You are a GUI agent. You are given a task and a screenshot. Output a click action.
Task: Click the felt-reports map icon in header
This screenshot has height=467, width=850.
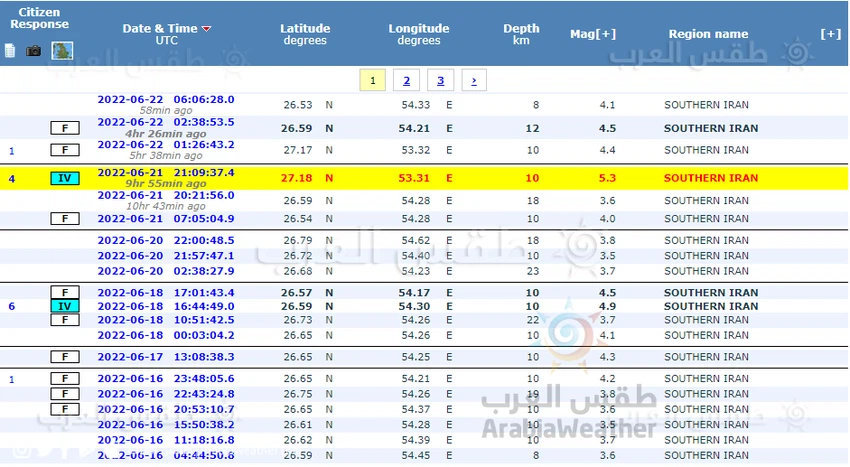pos(62,50)
